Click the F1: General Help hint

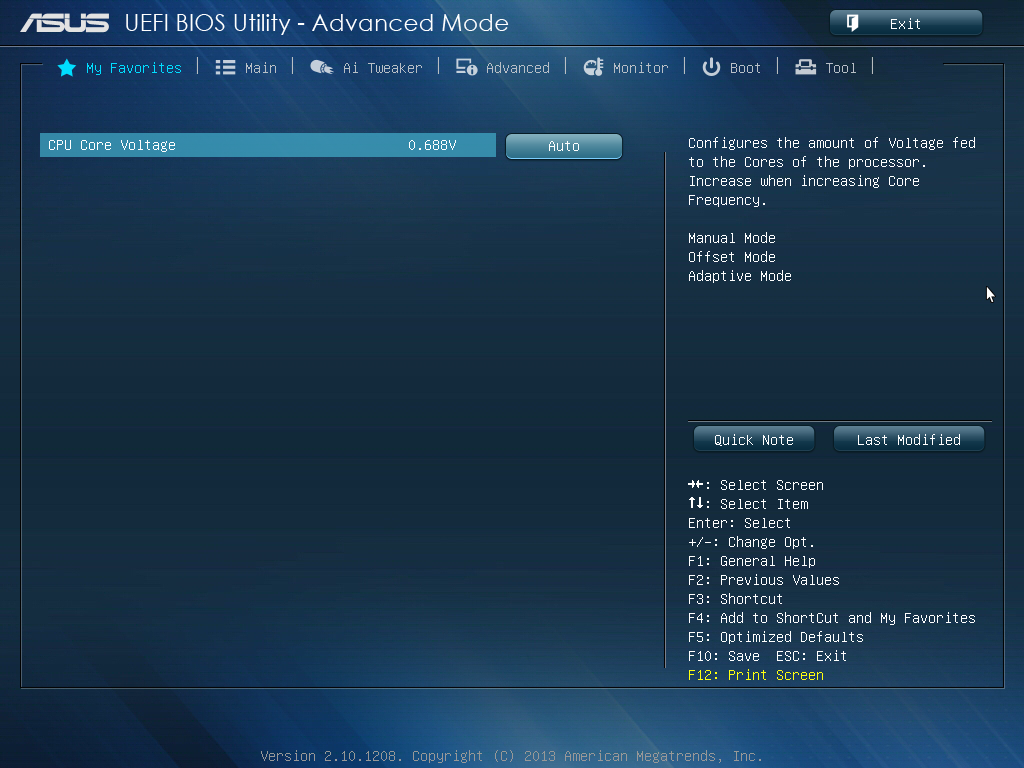752,562
